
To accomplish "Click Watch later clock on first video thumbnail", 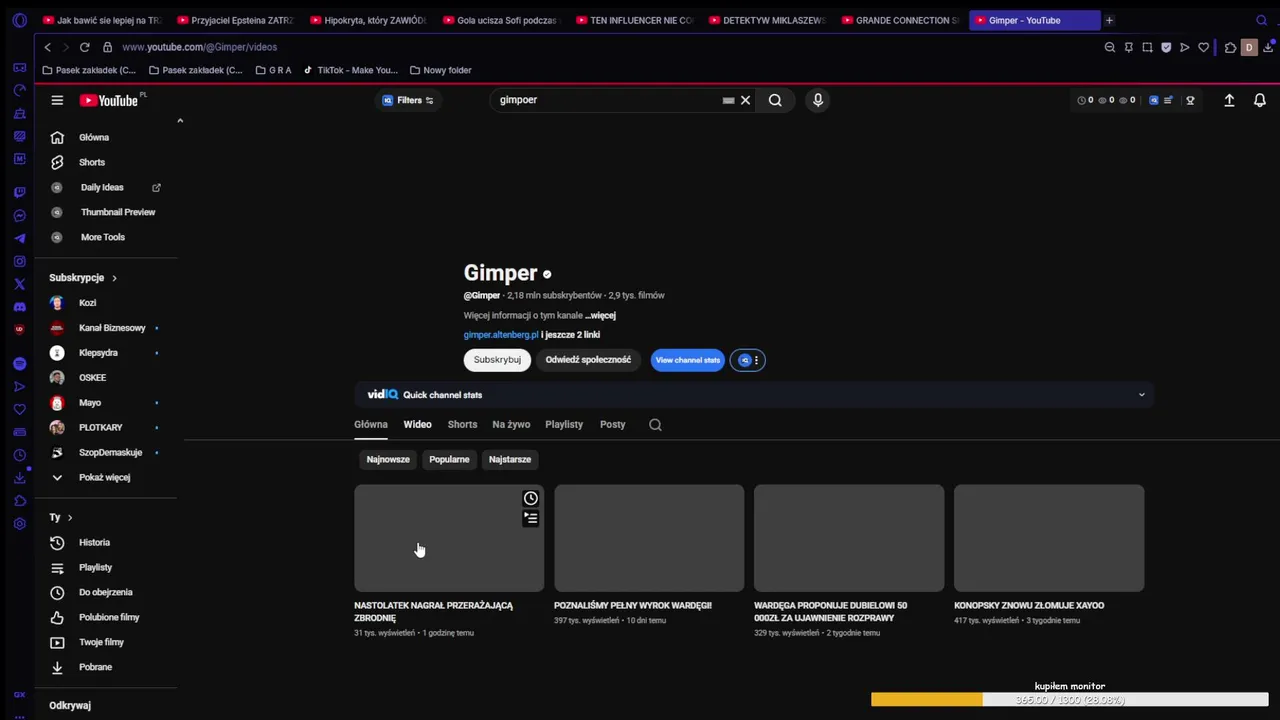I will pyautogui.click(x=531, y=498).
